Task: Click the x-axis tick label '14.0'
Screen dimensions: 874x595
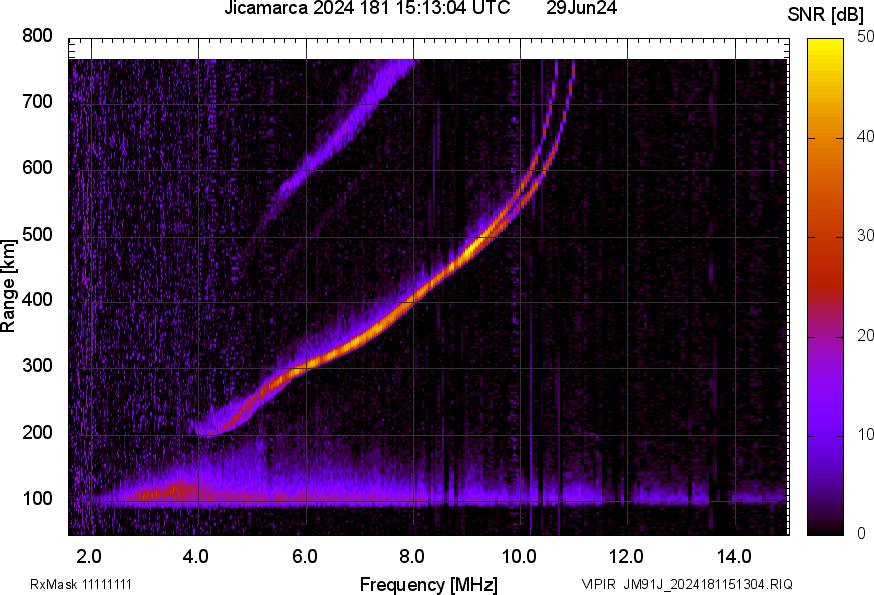Action: 734,557
